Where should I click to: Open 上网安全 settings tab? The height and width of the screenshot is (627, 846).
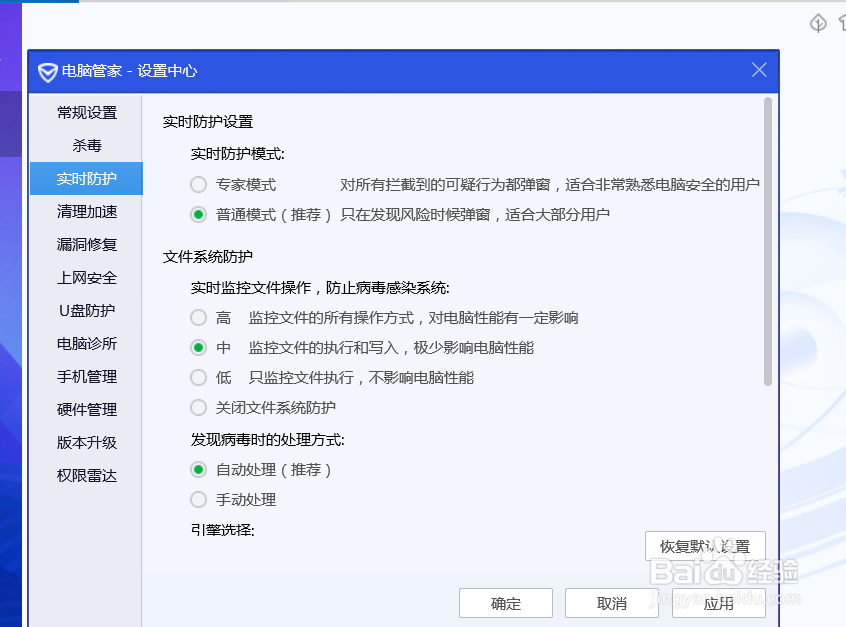point(86,278)
